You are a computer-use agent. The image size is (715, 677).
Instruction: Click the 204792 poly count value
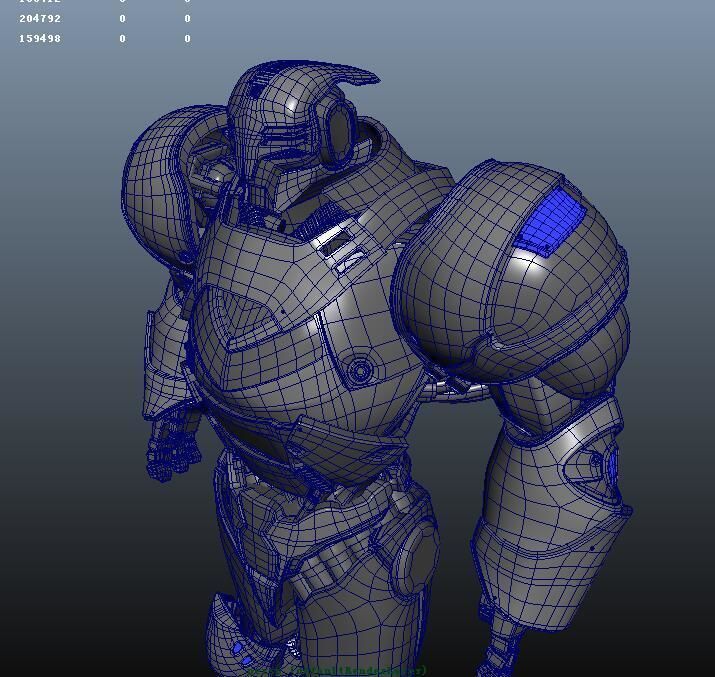coord(40,19)
